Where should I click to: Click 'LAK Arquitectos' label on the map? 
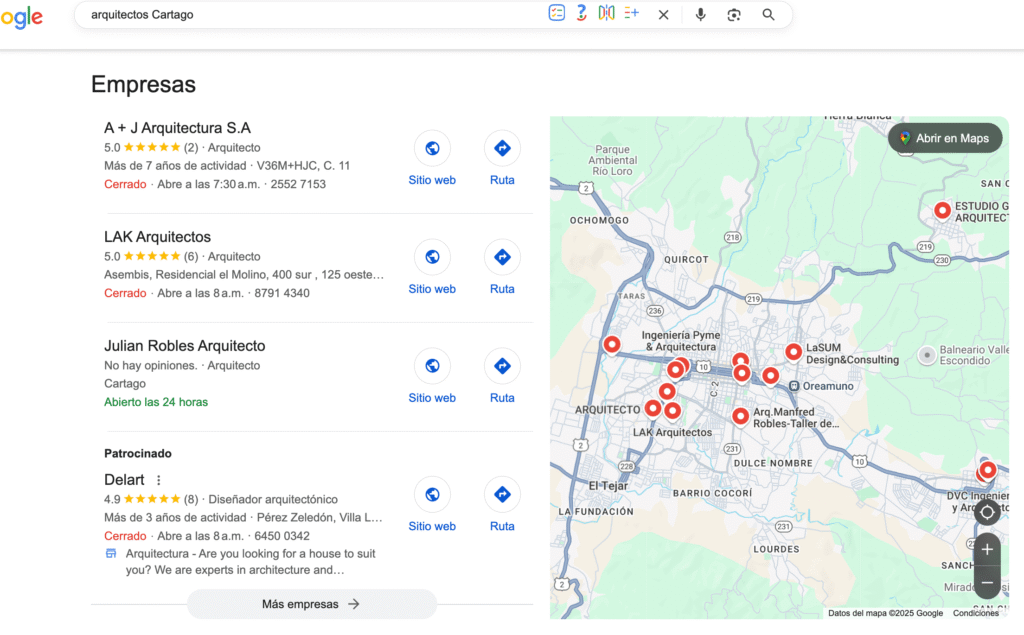[x=672, y=432]
